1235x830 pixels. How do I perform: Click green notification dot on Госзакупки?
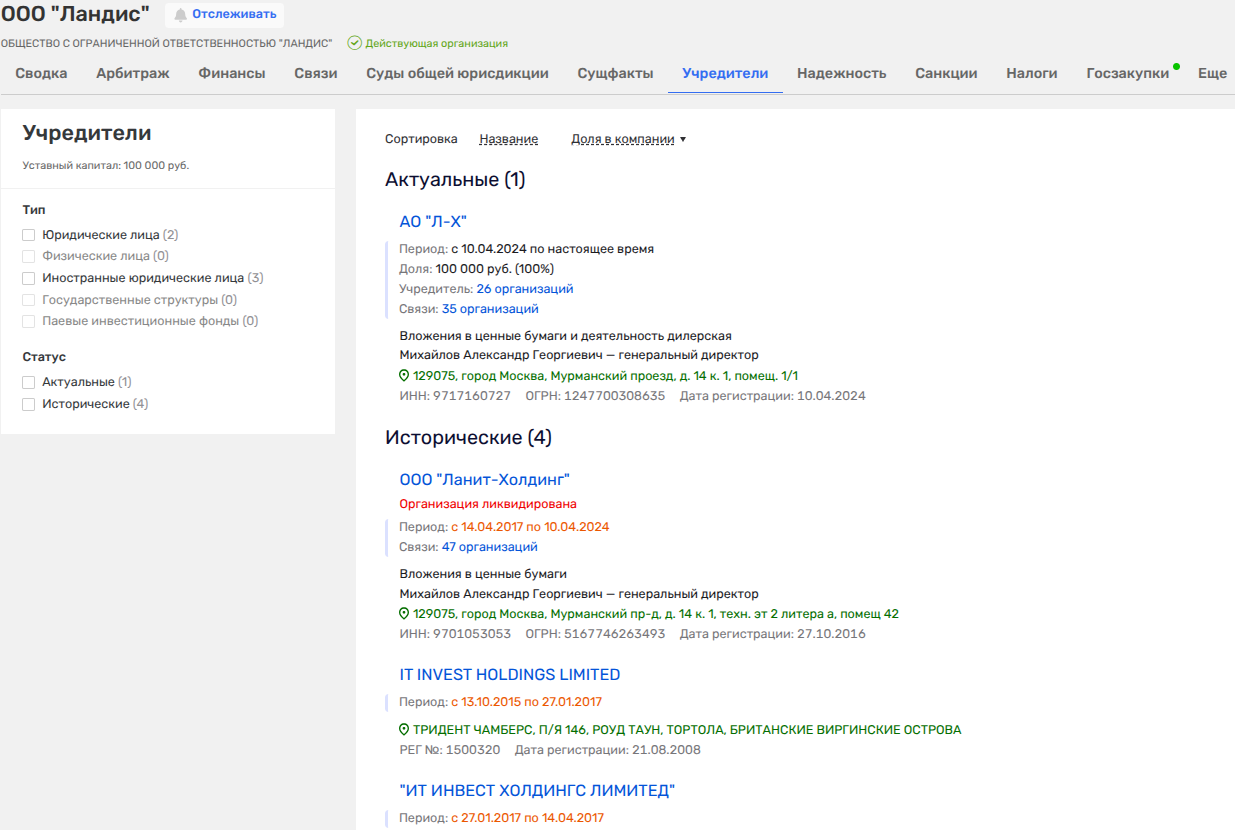tap(1176, 67)
